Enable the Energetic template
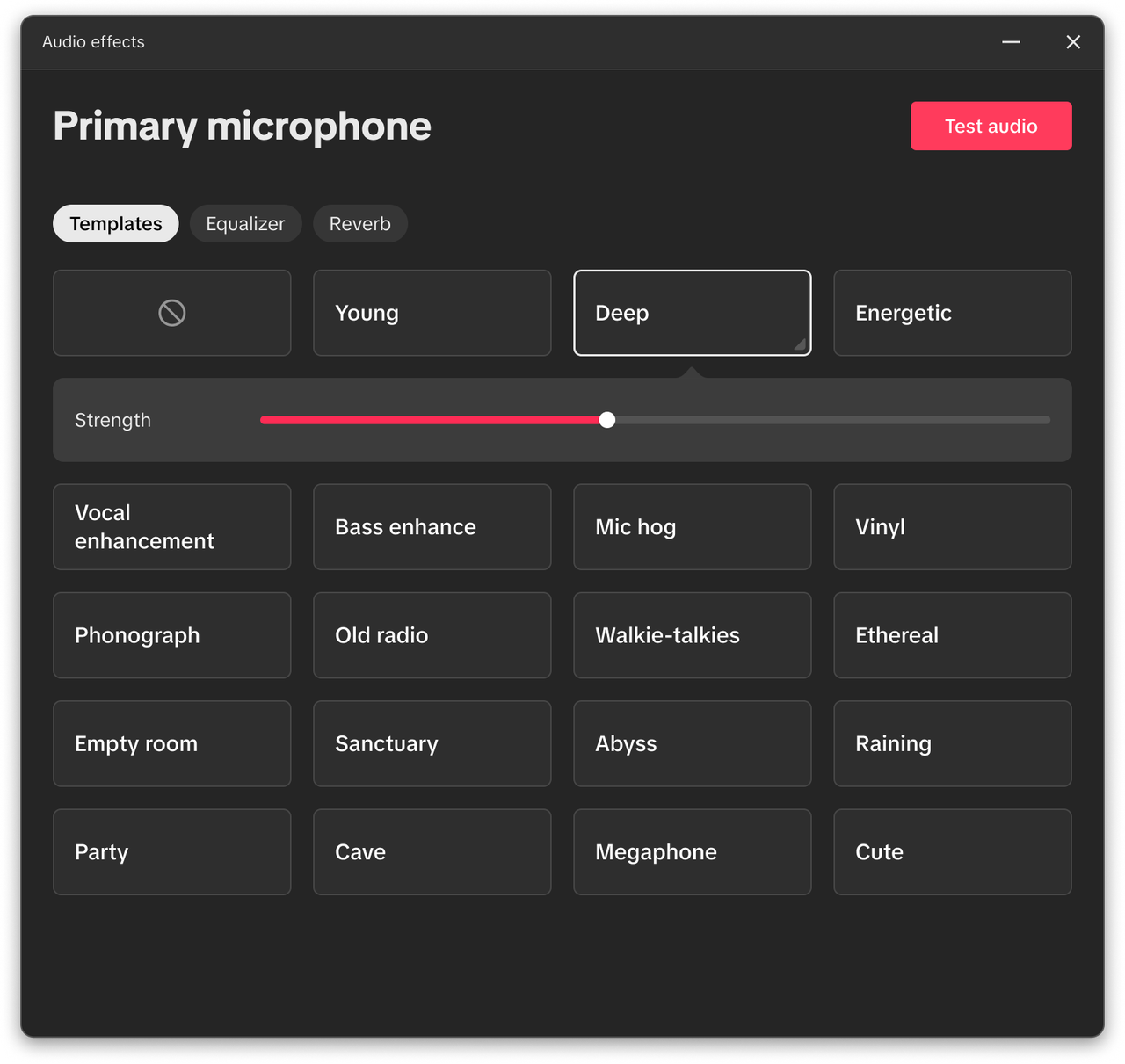 pyautogui.click(x=952, y=313)
